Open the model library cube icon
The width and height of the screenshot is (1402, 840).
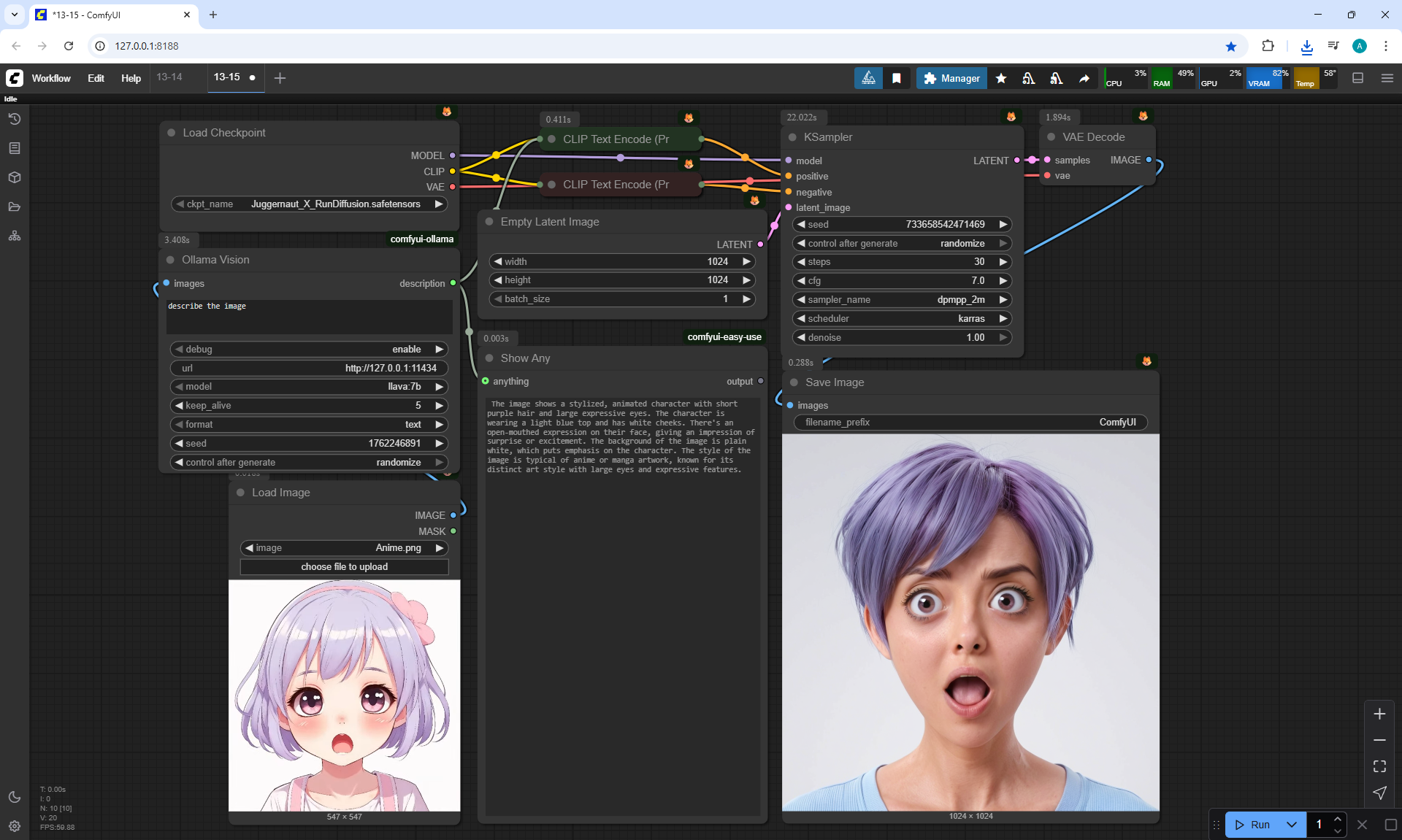click(x=14, y=177)
